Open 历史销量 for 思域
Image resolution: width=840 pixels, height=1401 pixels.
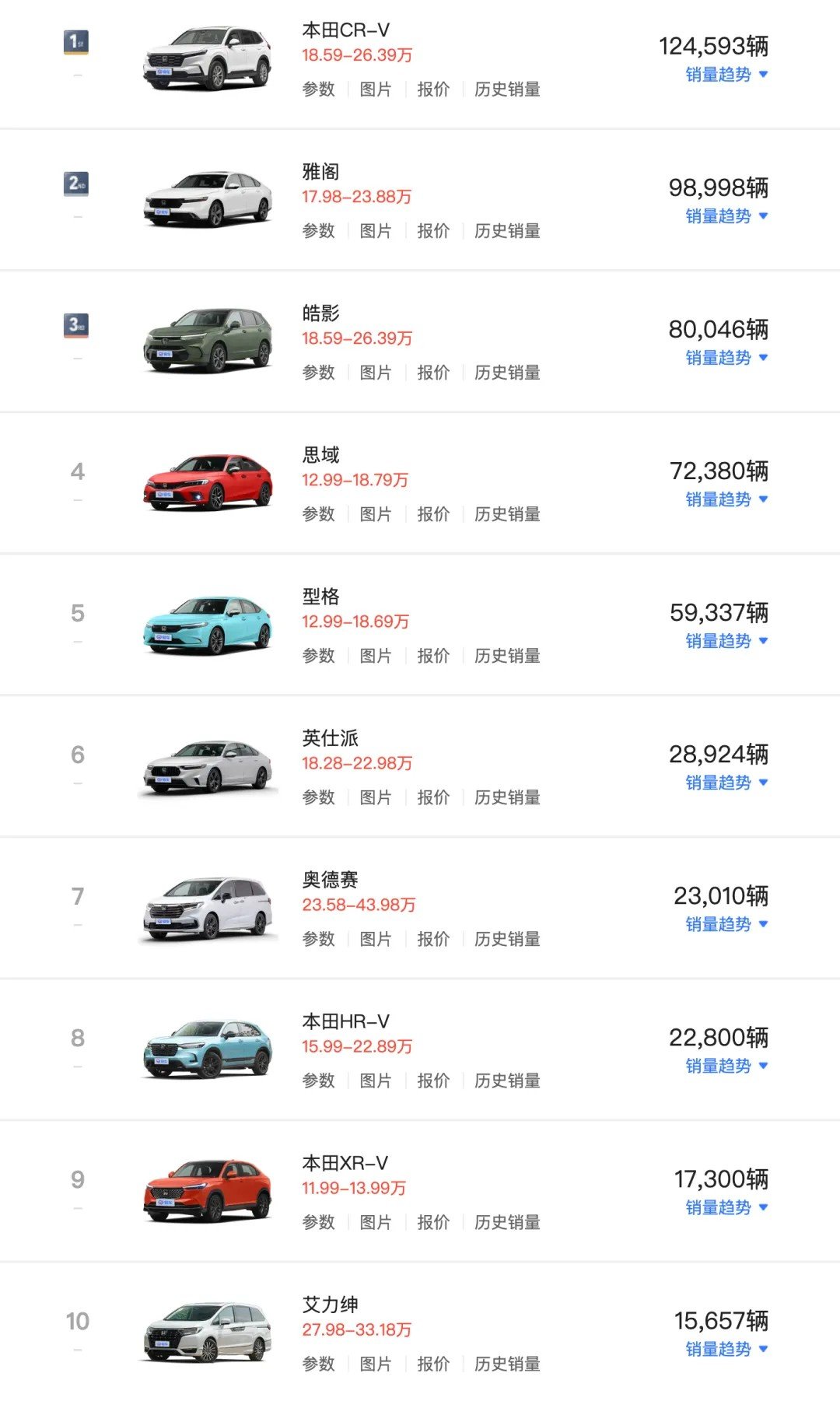point(507,514)
